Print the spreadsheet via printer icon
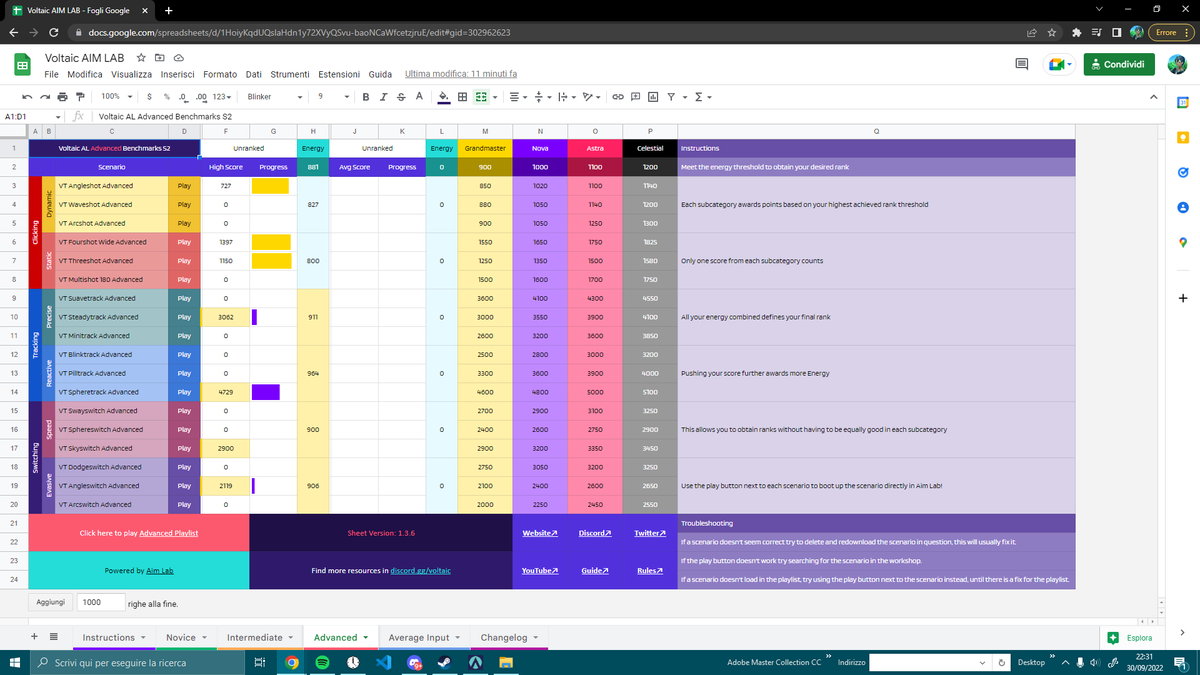Viewport: 1200px width, 675px height. click(x=61, y=96)
